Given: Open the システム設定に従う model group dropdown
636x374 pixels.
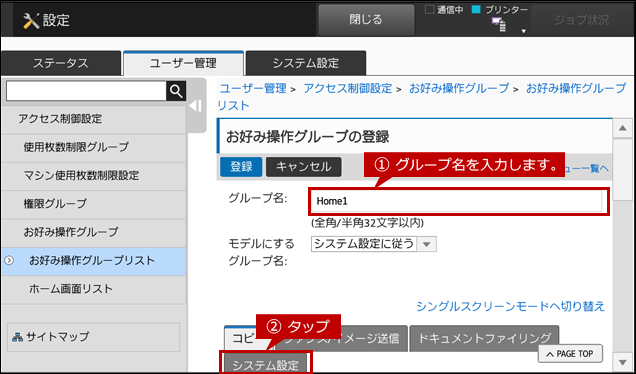Looking at the screenshot, I should point(374,244).
